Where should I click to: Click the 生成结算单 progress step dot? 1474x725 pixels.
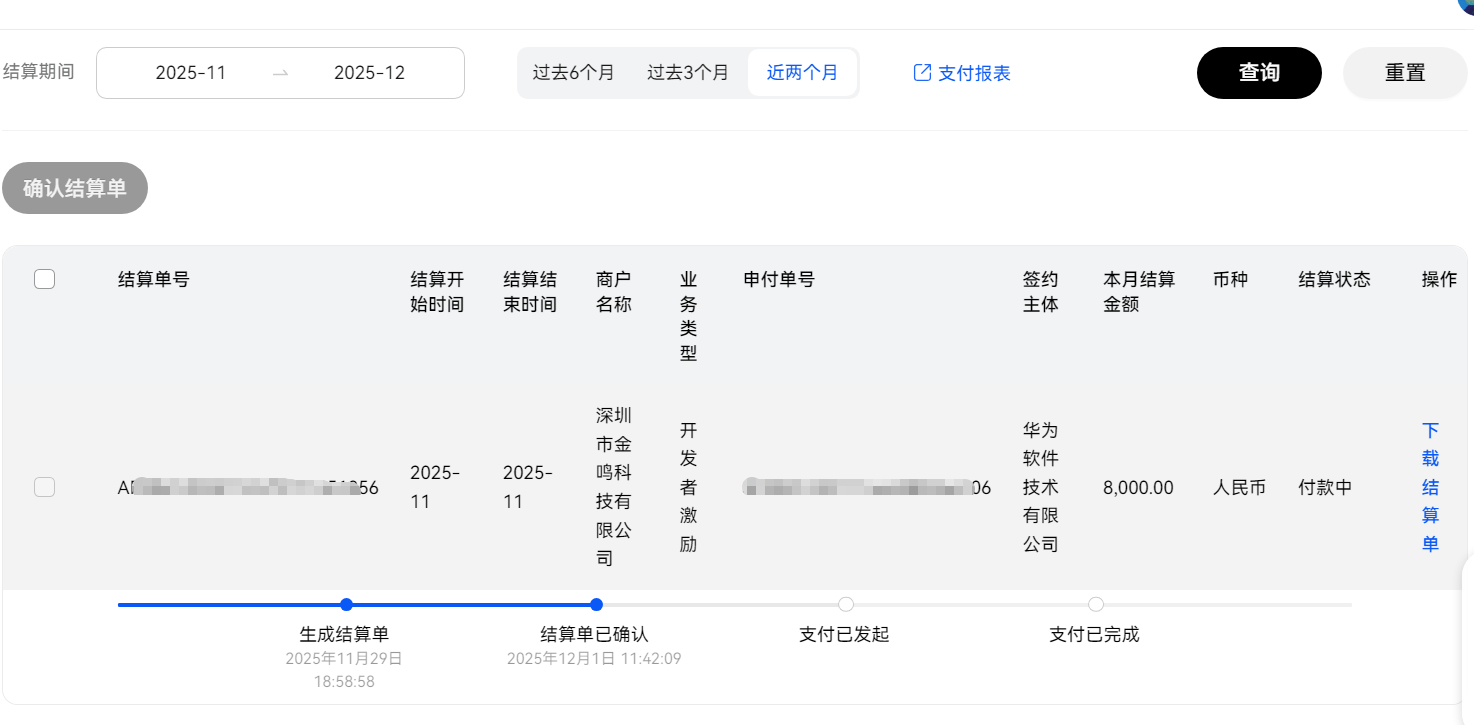346,604
